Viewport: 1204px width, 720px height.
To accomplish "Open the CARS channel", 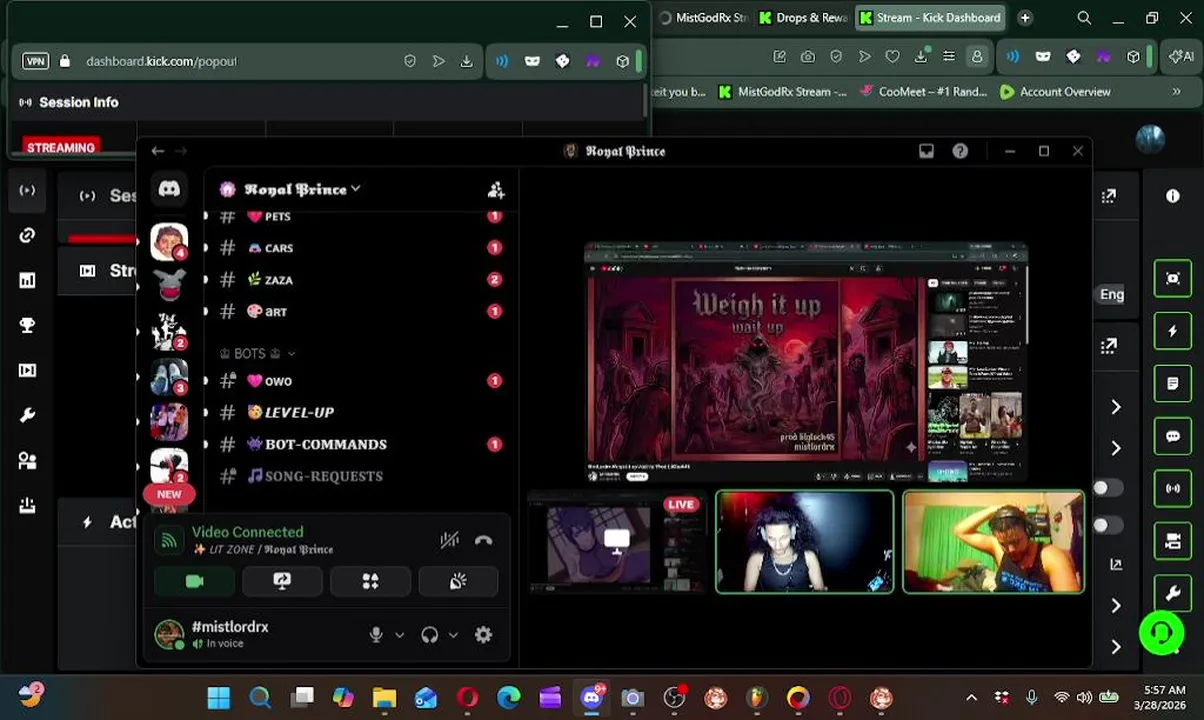I will coord(362,248).
